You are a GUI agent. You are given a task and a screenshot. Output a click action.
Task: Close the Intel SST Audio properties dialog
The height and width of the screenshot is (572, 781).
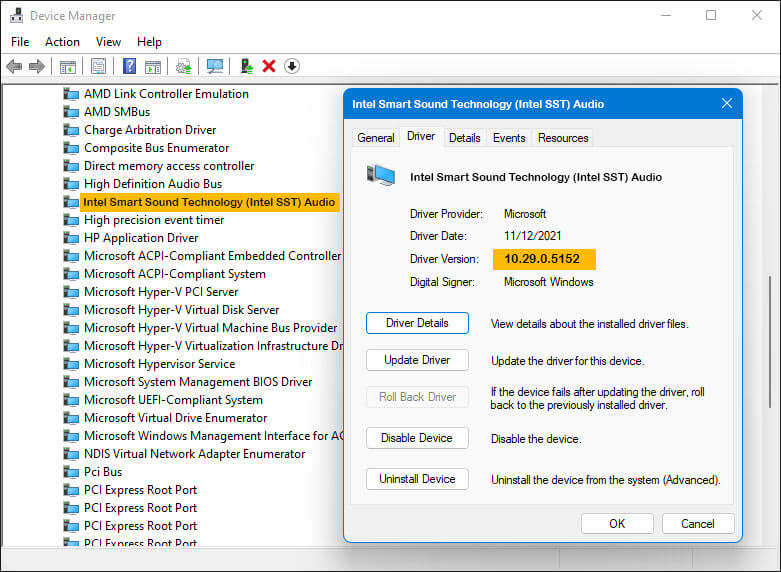click(727, 103)
